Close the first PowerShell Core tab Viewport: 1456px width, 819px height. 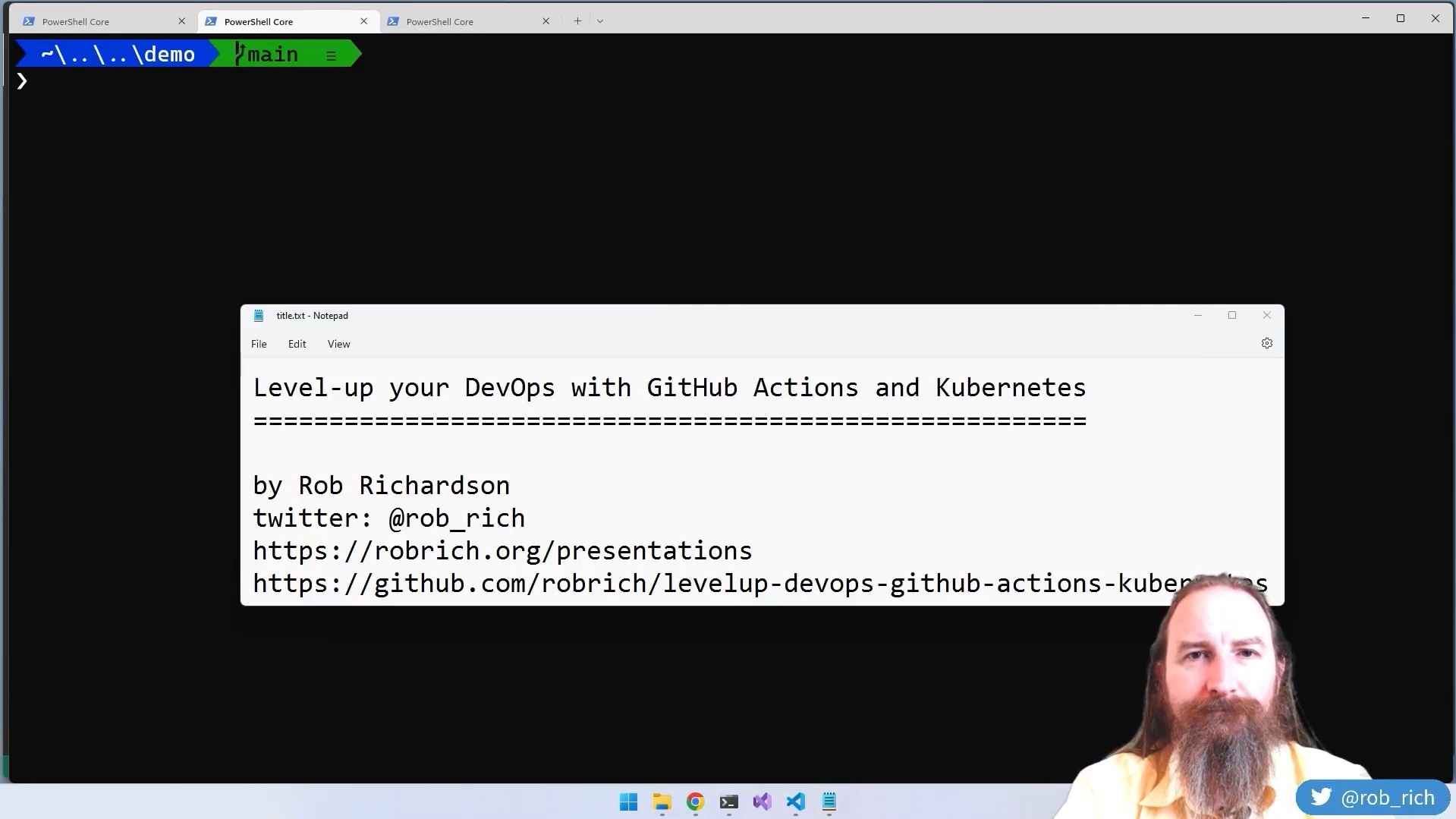pyautogui.click(x=181, y=21)
